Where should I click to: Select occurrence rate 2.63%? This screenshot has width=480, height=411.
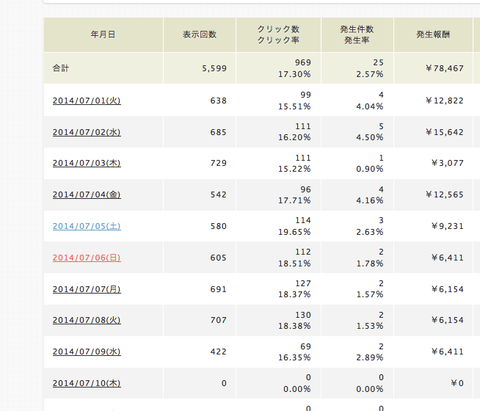370,232
